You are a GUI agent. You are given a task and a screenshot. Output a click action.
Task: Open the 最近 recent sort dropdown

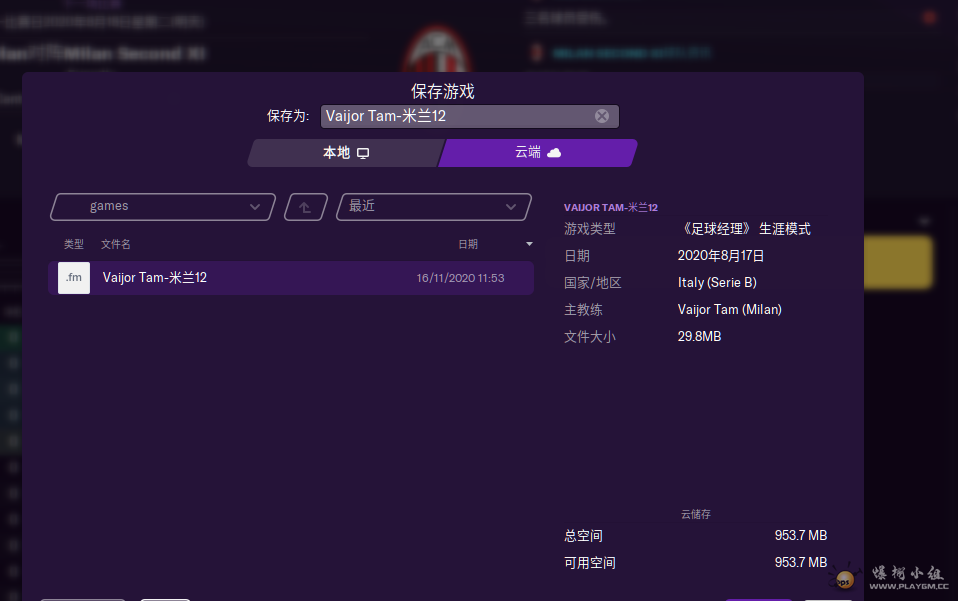pos(434,206)
